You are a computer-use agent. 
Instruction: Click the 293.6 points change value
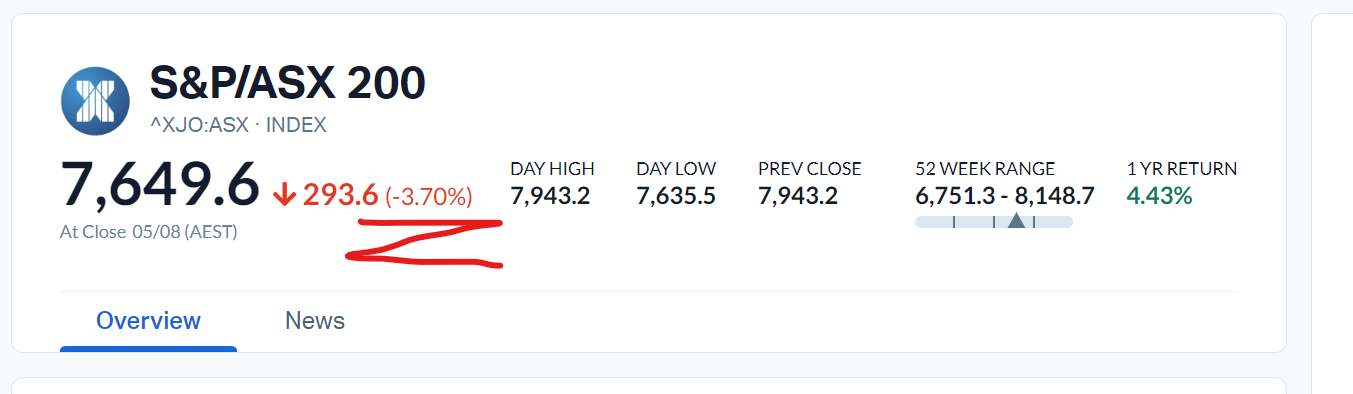[340, 195]
